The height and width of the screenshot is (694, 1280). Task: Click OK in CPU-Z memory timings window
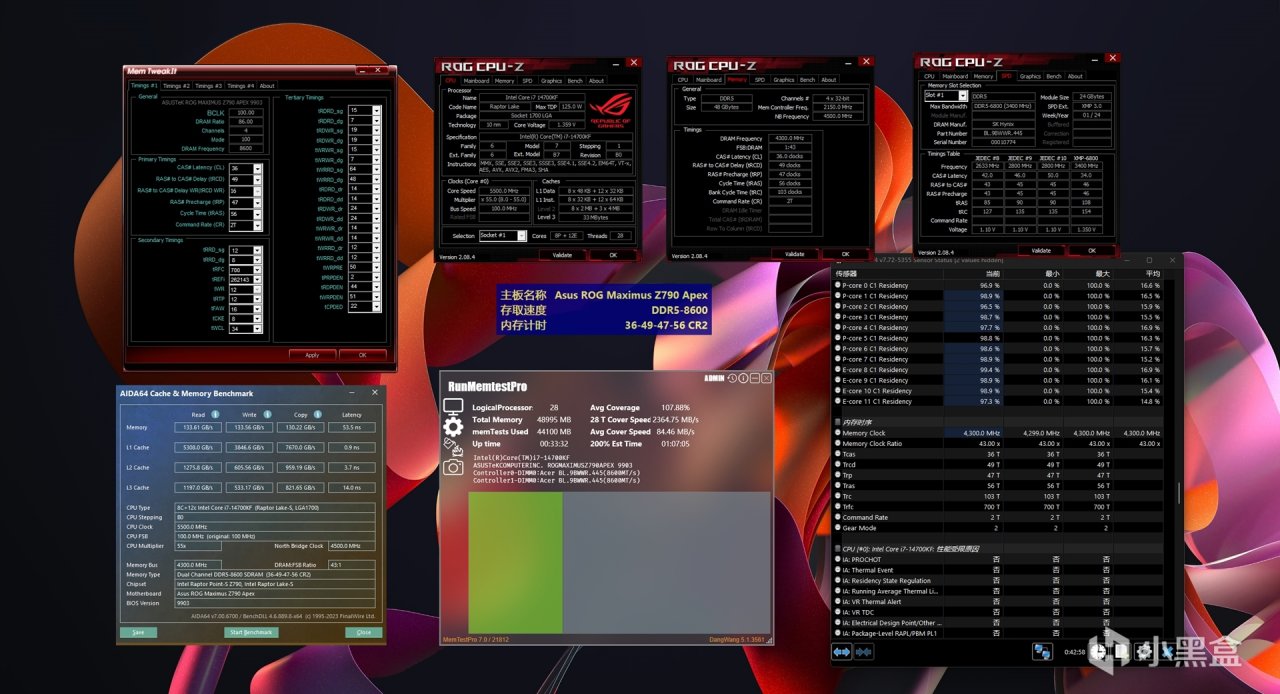(847, 254)
